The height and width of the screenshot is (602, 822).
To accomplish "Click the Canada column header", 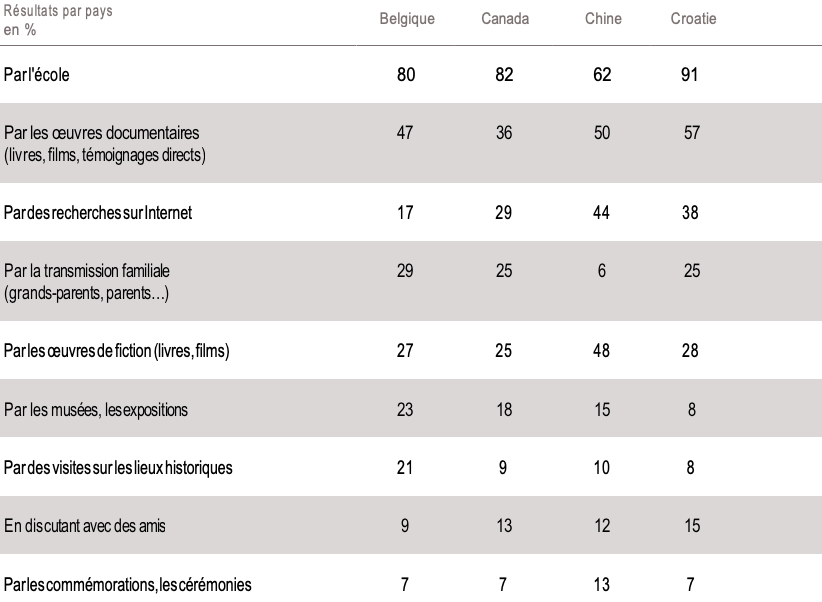I will (505, 20).
